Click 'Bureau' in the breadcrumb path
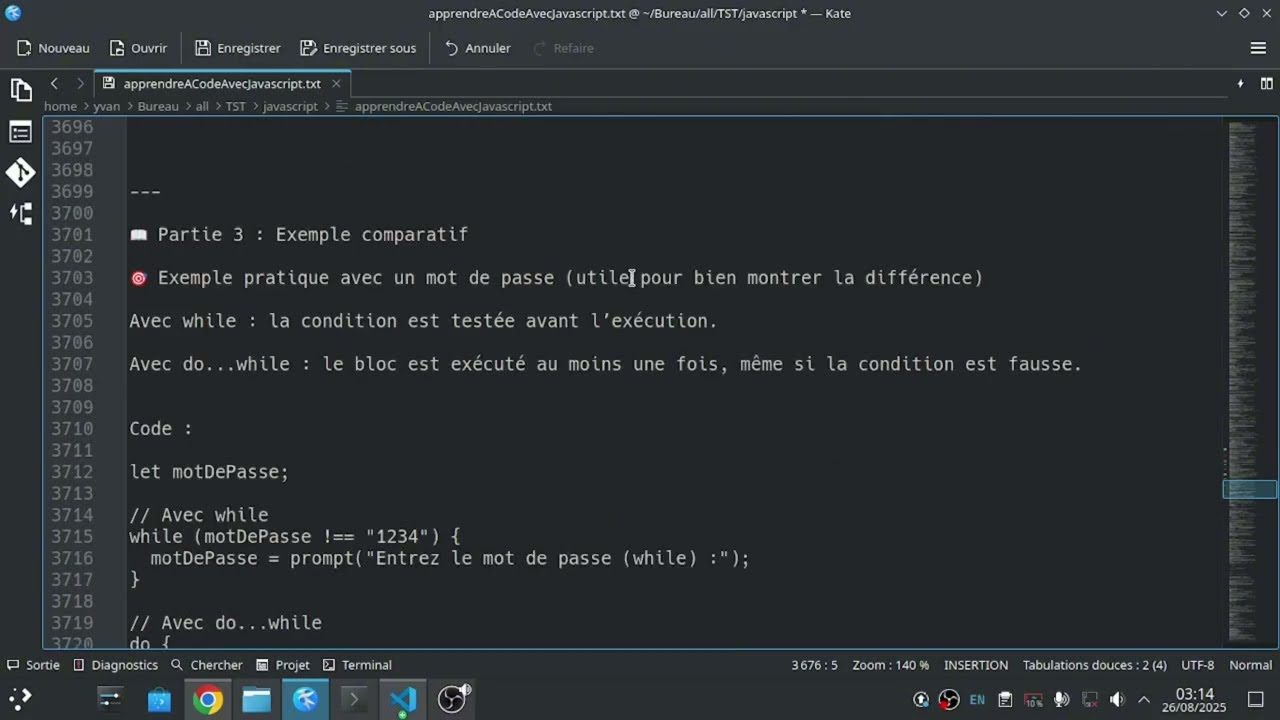The image size is (1280, 720). point(158,106)
